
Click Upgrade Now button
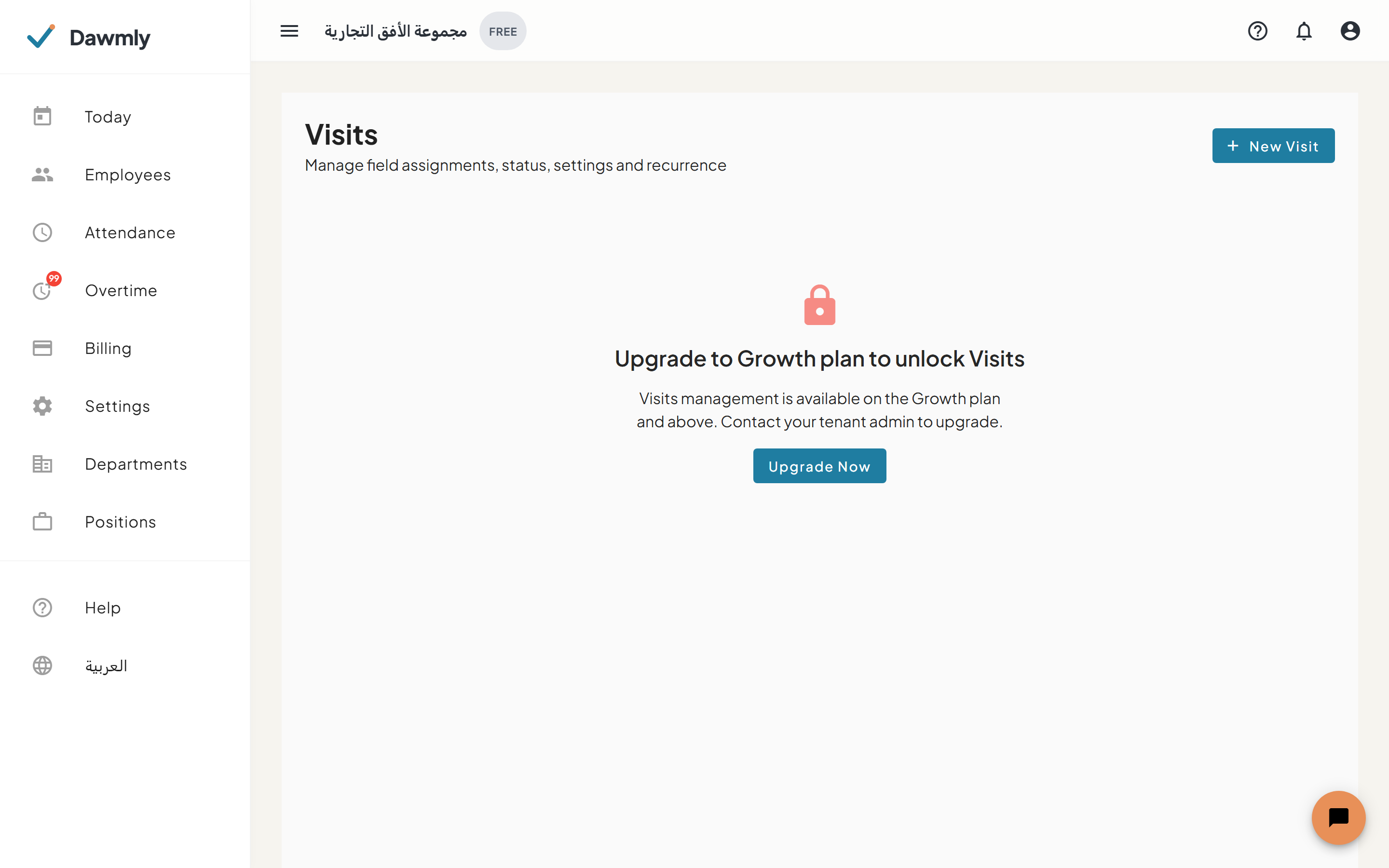[x=819, y=466]
